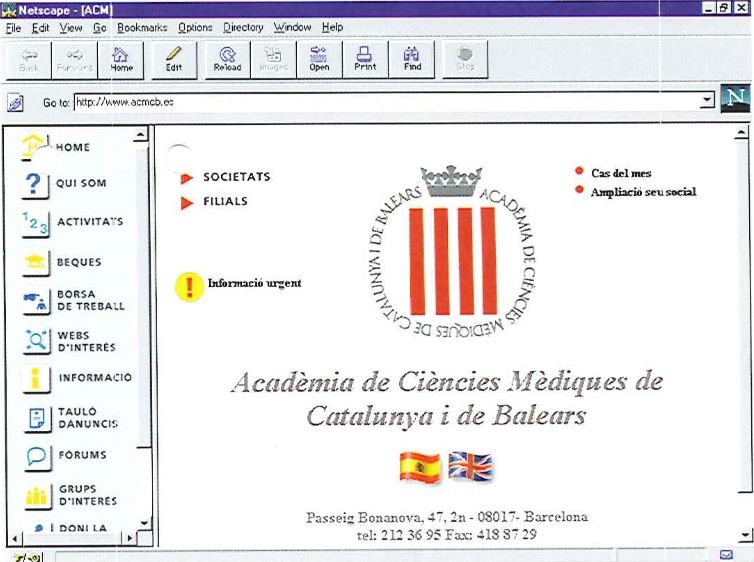Open the Options menu
This screenshot has width=754, height=562.
coord(195,27)
